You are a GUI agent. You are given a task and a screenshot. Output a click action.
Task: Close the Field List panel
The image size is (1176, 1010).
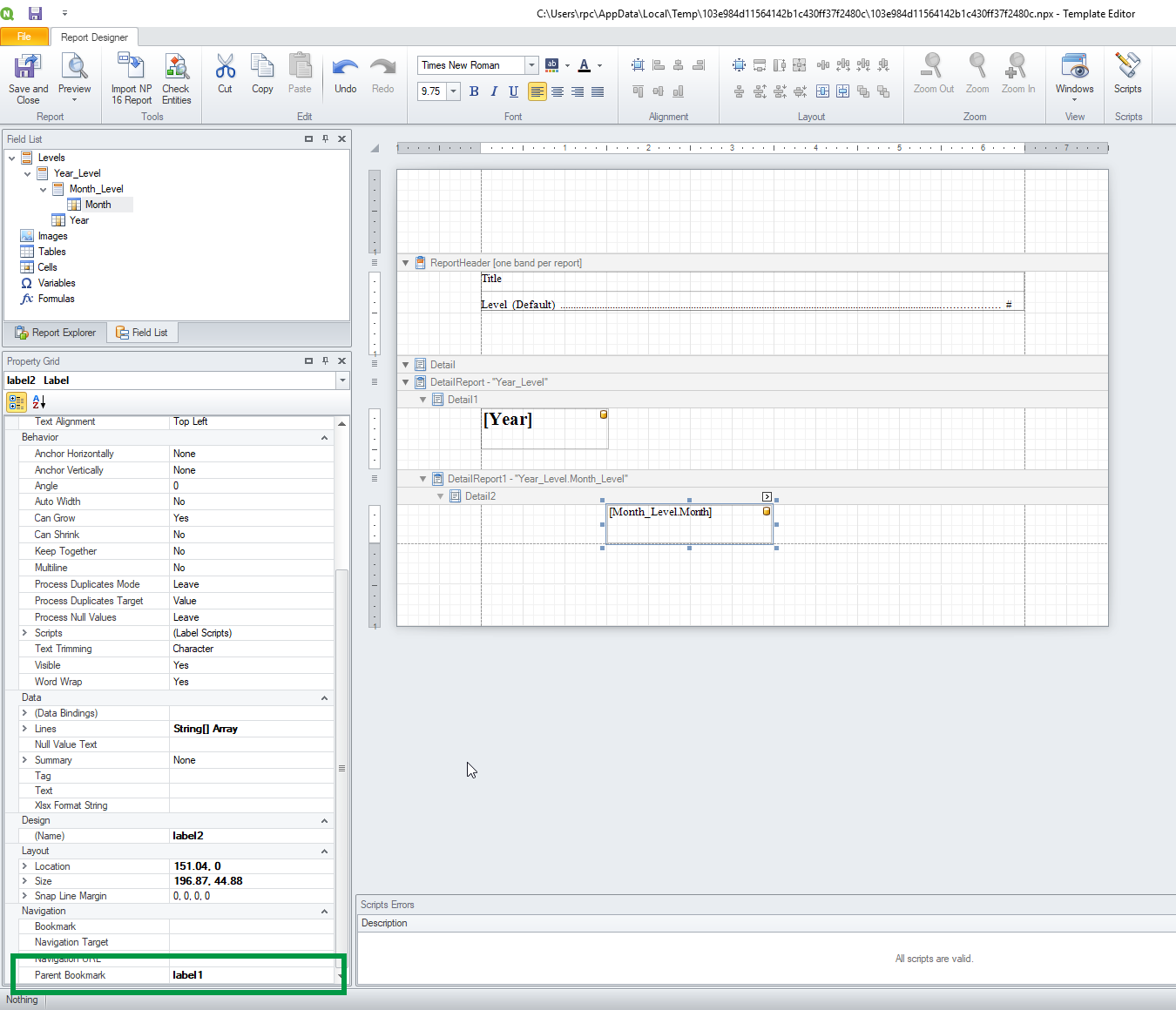pos(341,138)
